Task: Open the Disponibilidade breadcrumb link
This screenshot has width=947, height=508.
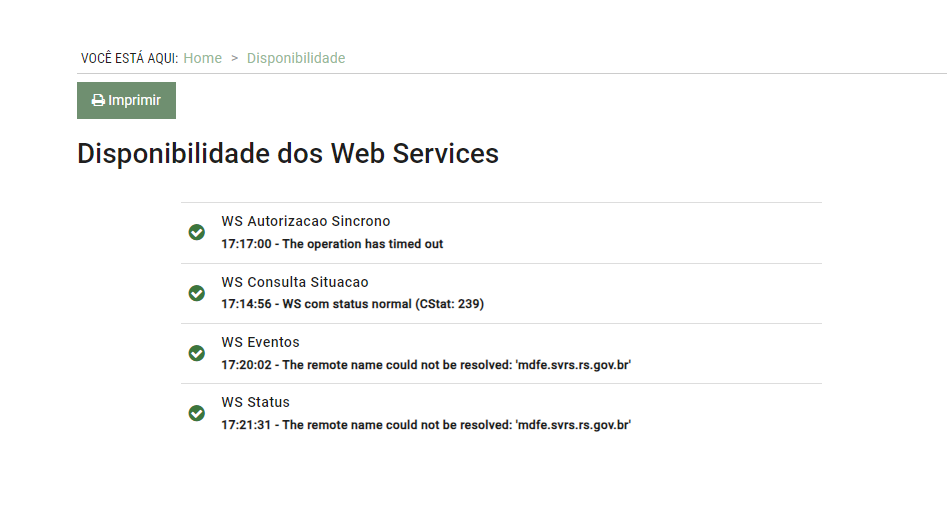Action: click(x=296, y=58)
